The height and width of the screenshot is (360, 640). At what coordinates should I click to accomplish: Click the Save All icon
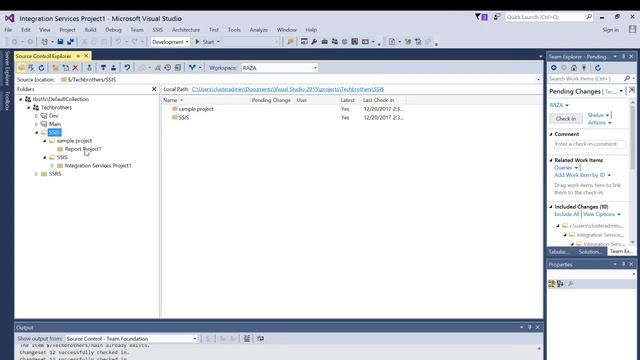tap(71, 42)
